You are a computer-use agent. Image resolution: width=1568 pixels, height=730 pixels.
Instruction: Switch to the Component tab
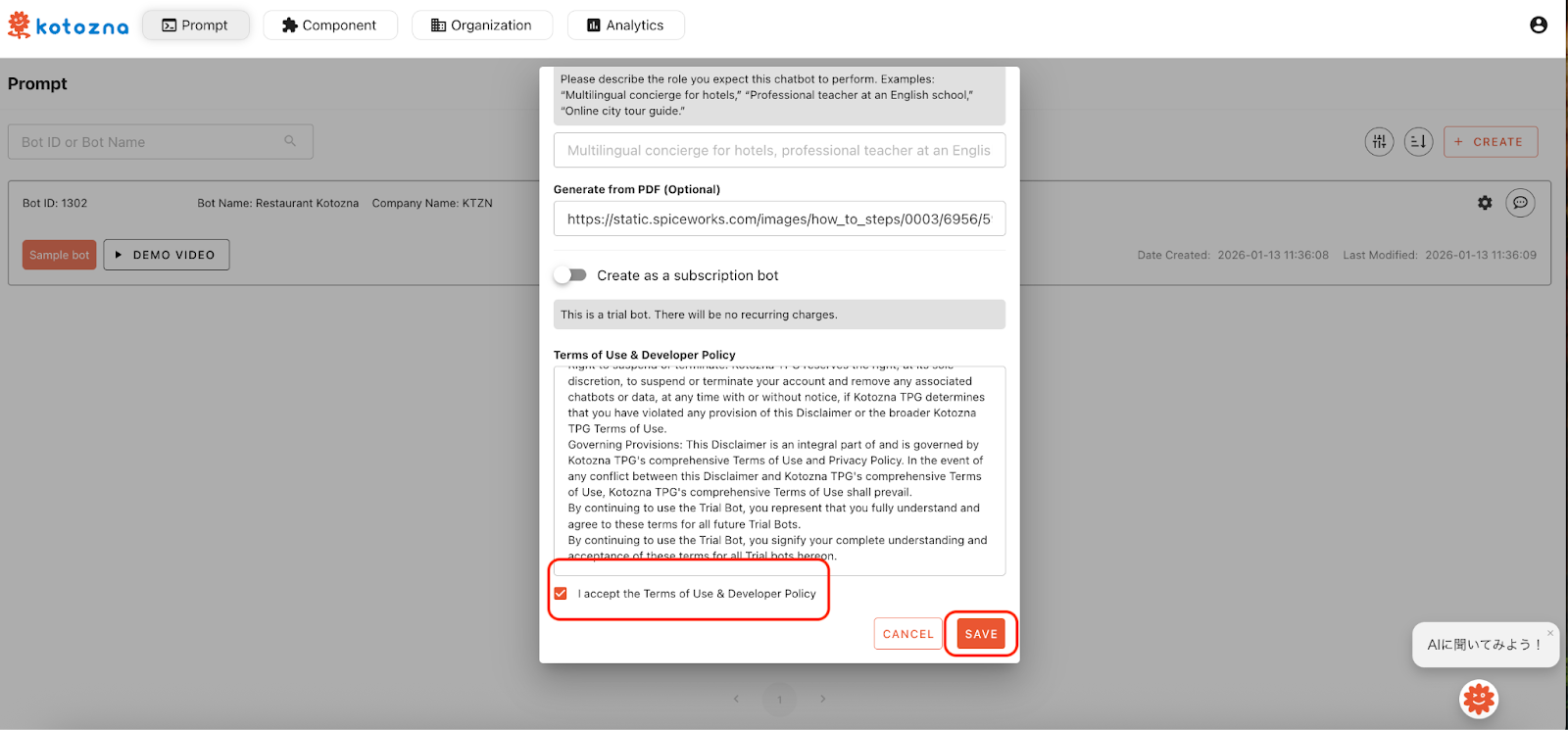pos(330,25)
